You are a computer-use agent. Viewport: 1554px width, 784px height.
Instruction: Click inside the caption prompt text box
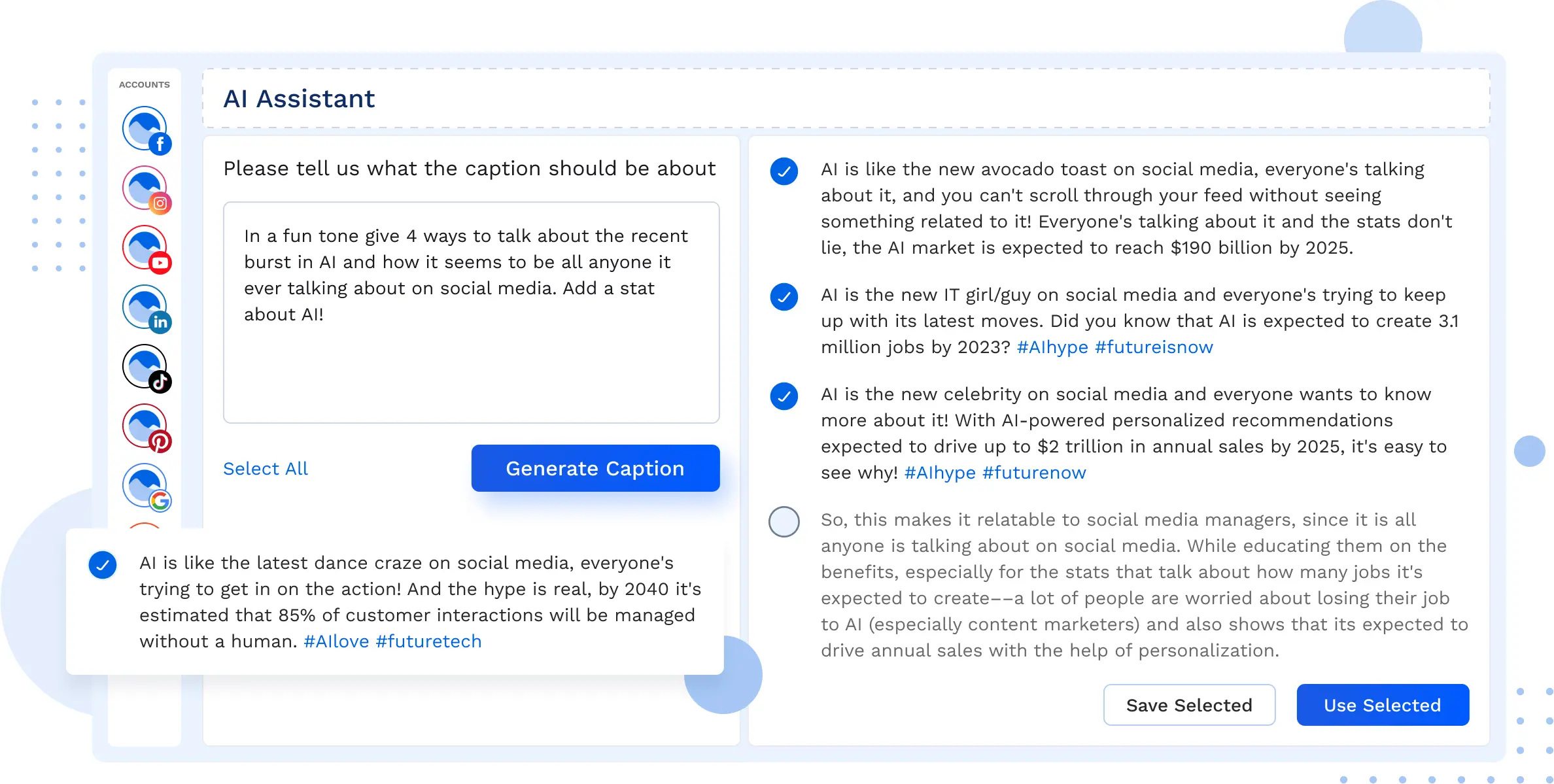pyautogui.click(x=471, y=314)
